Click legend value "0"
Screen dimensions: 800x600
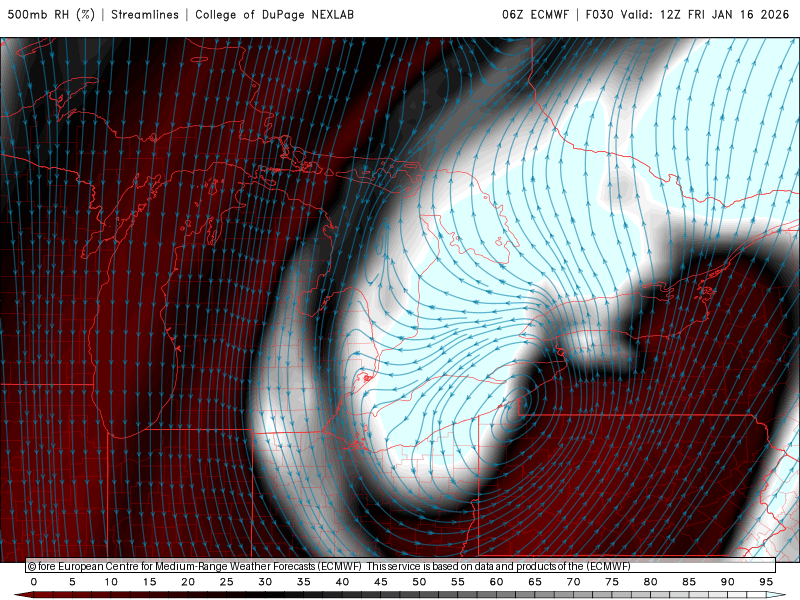coord(34,582)
